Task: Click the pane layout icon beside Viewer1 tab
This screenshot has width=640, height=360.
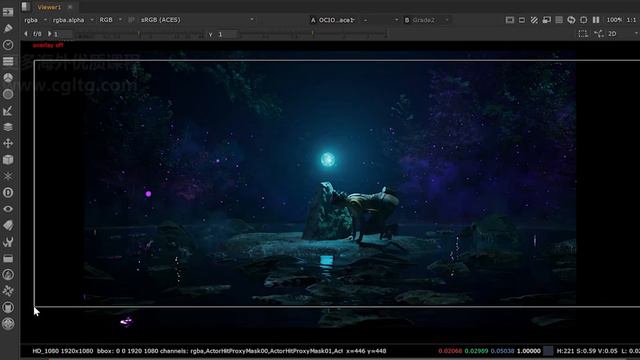Action: (26, 7)
